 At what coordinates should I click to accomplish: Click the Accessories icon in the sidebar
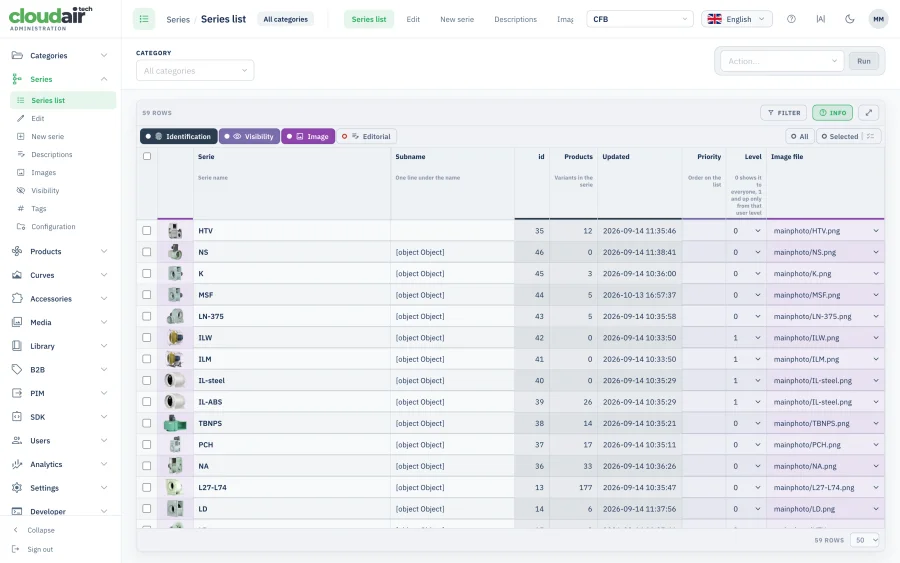17,298
